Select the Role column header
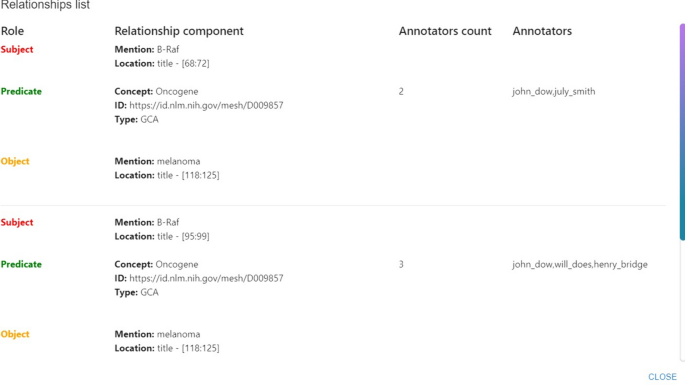Image resolution: width=685 pixels, height=385 pixels. pyautogui.click(x=12, y=31)
